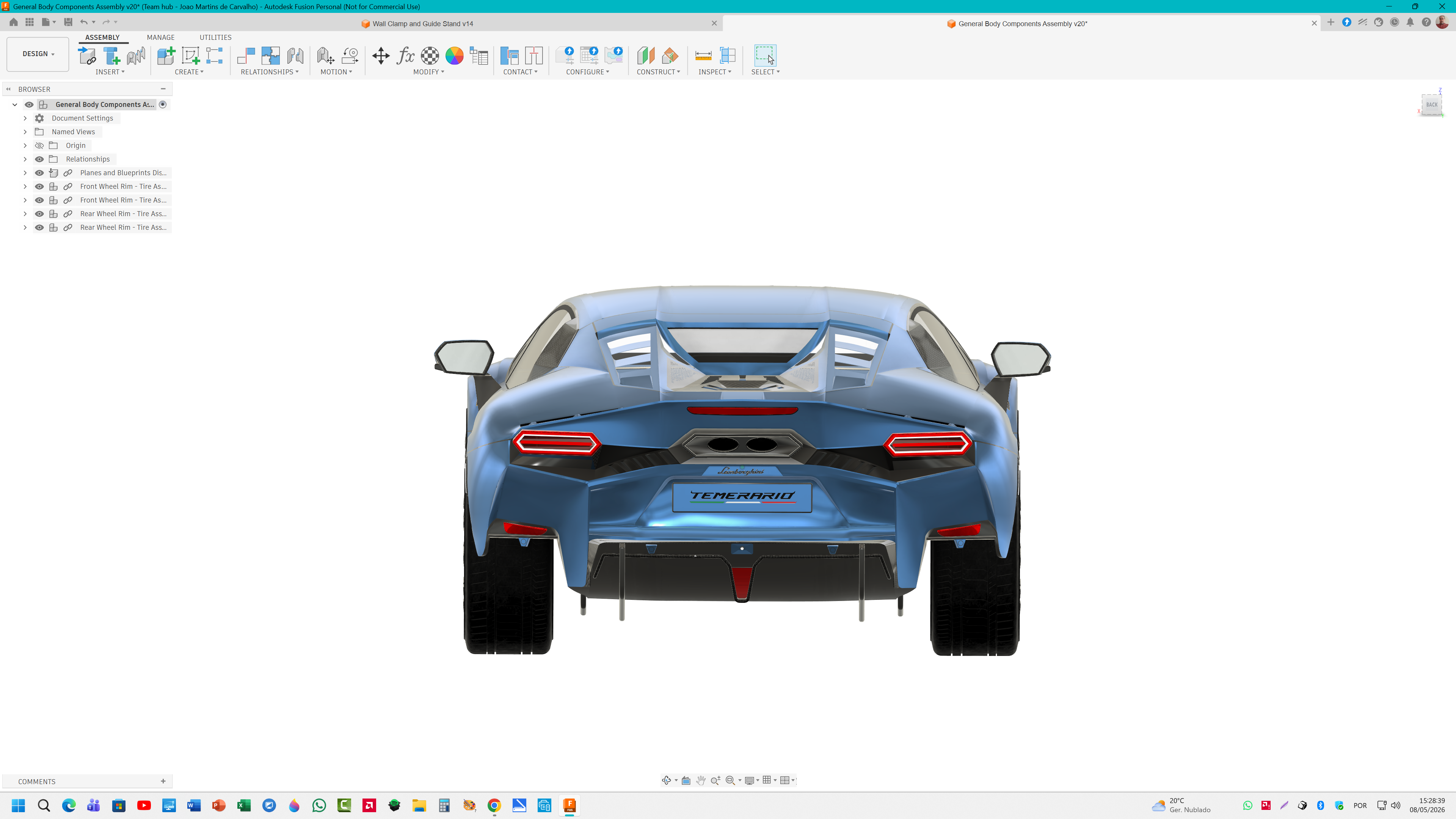Open the MODIFY dropdown menu
The width and height of the screenshot is (1456, 819).
pyautogui.click(x=428, y=72)
